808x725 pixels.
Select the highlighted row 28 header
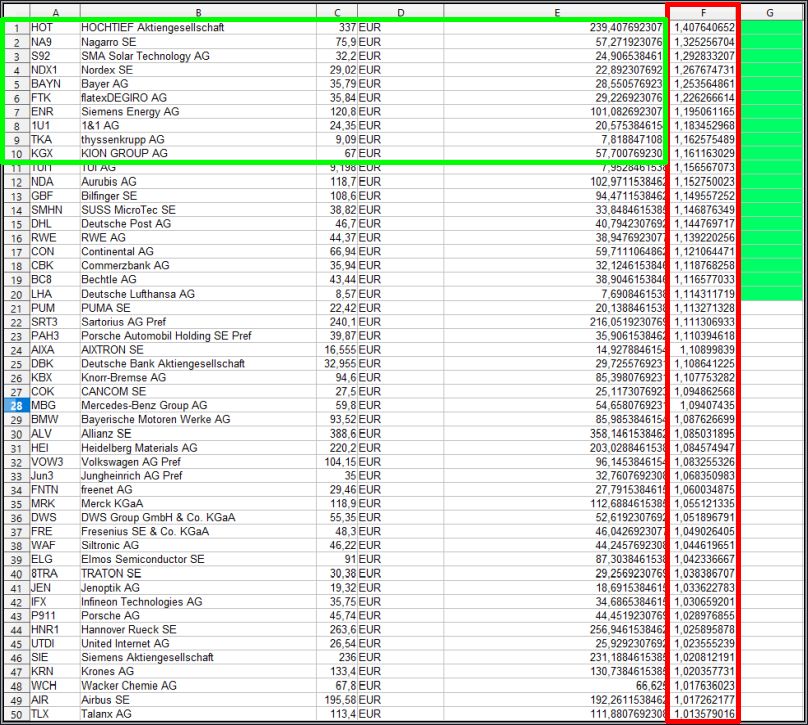click(x=16, y=406)
